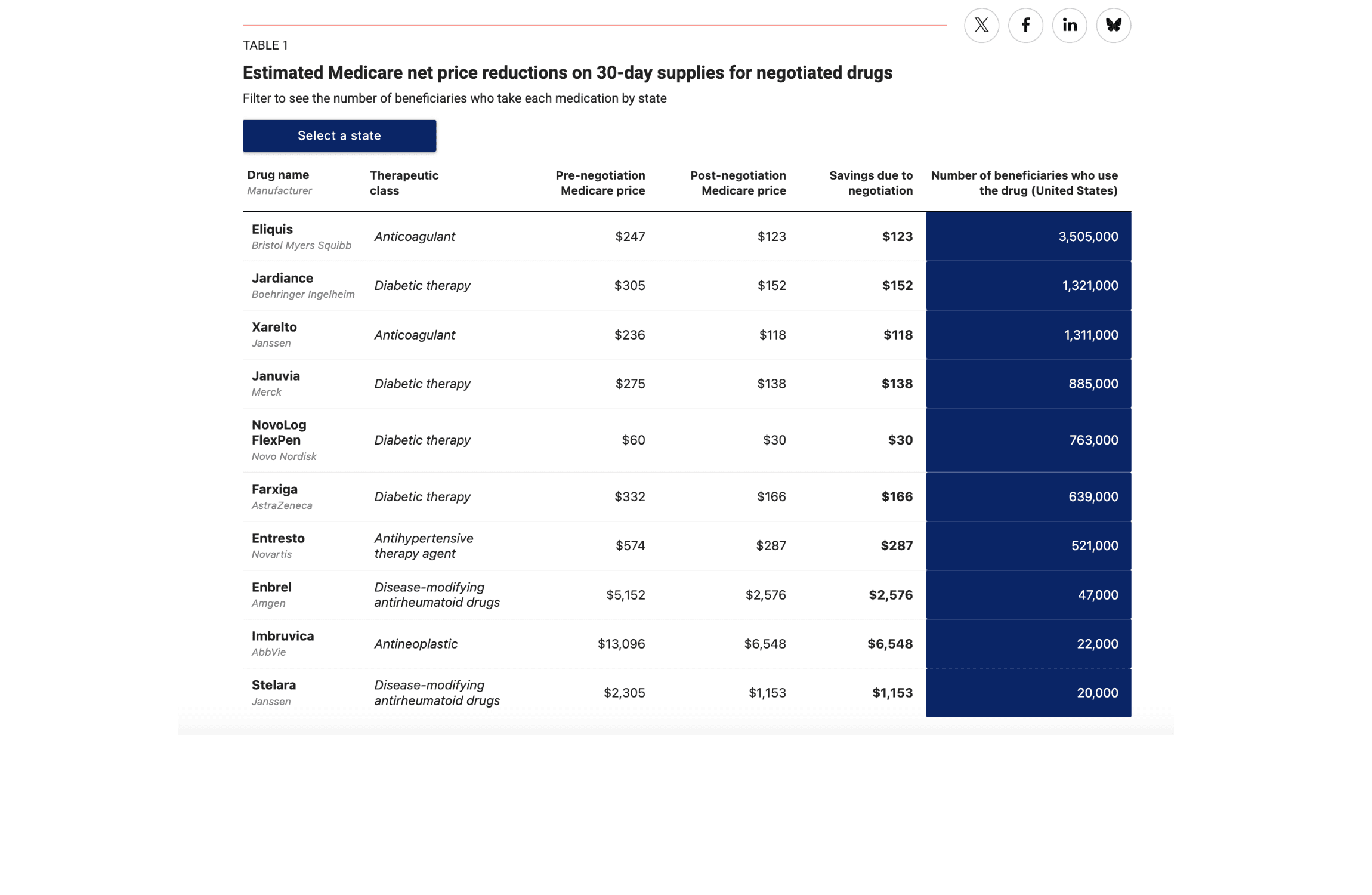This screenshot has width=1372, height=895.
Task: Select the Xarelto drug name
Action: [x=274, y=327]
